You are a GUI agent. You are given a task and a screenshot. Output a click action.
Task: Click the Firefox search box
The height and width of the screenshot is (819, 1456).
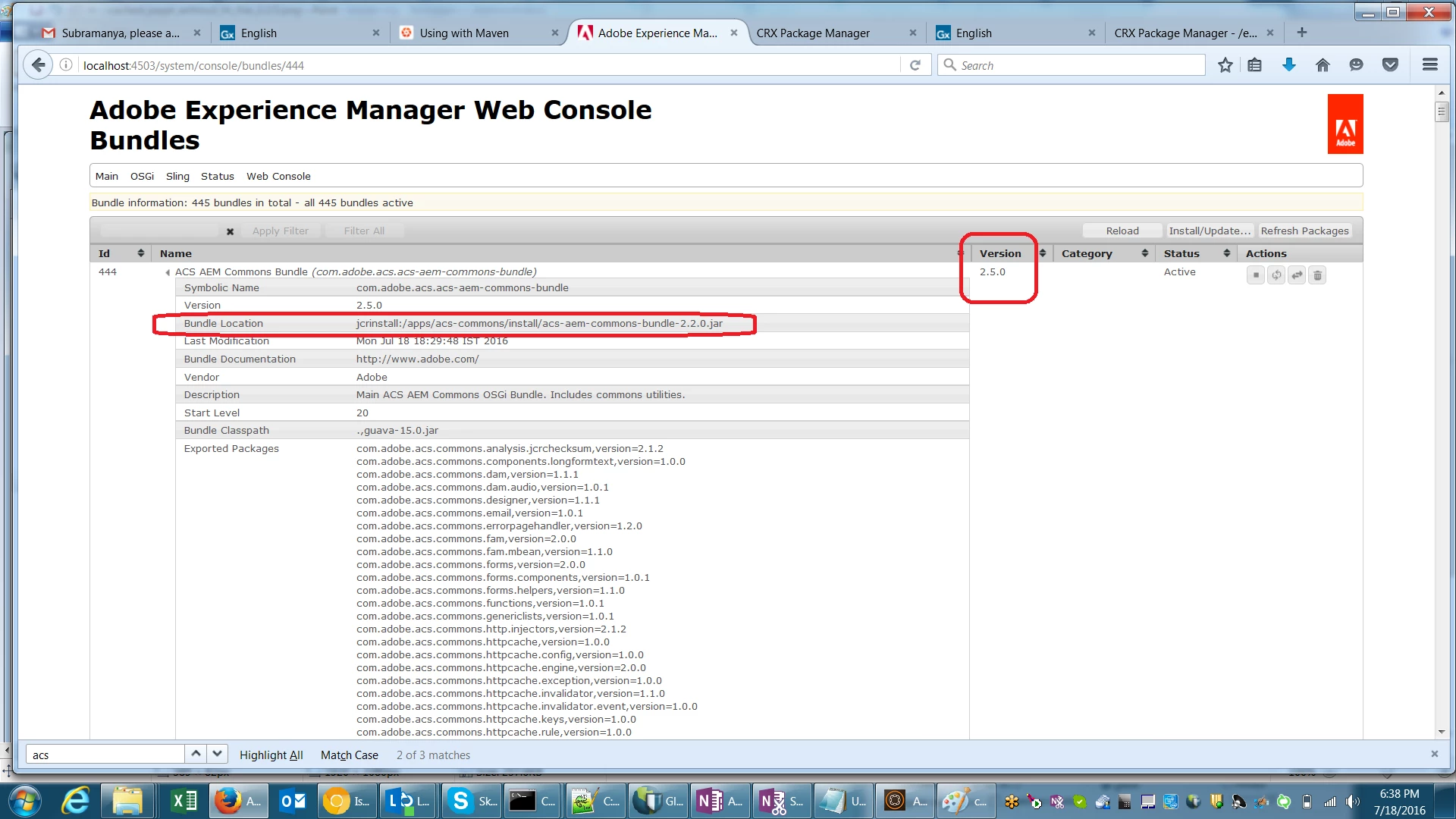(x=1071, y=65)
